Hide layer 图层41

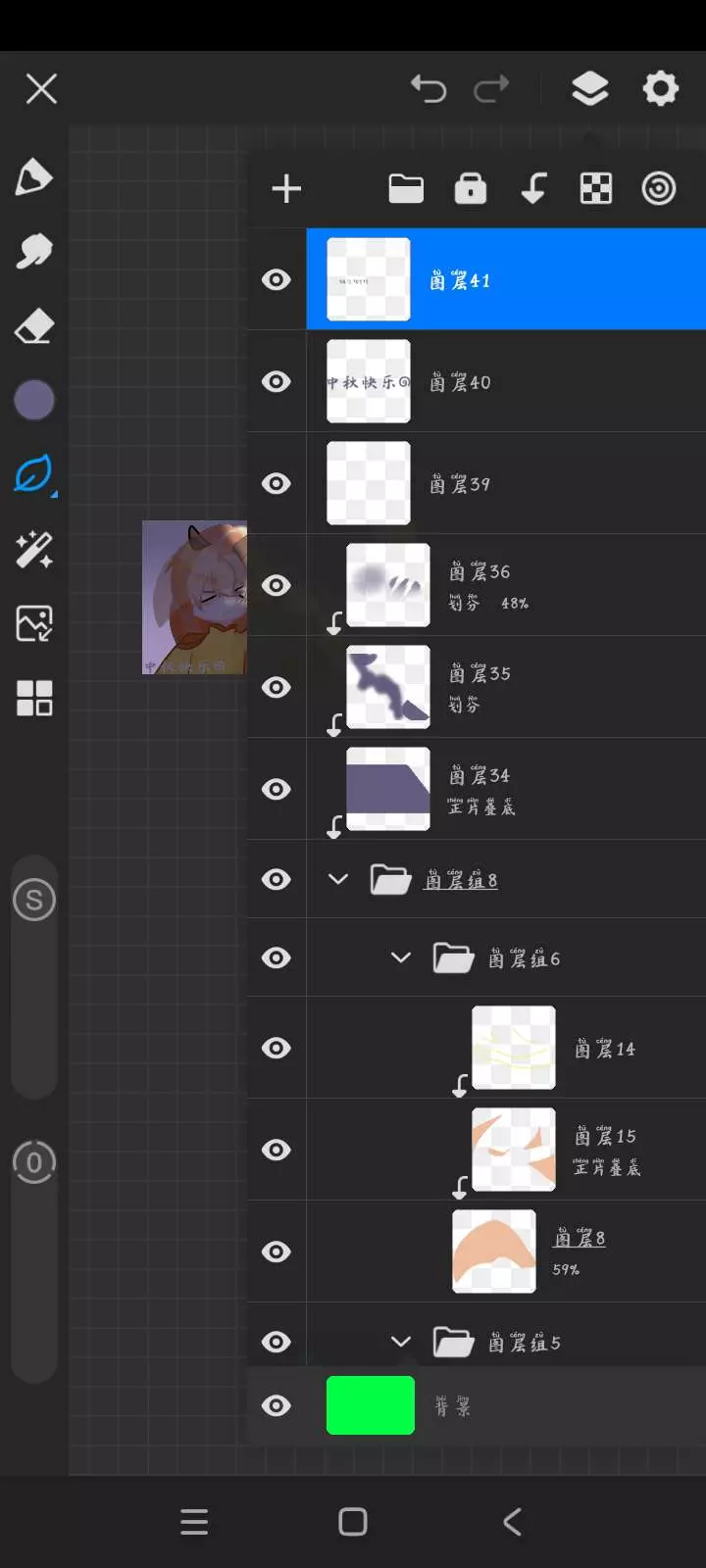pos(277,280)
